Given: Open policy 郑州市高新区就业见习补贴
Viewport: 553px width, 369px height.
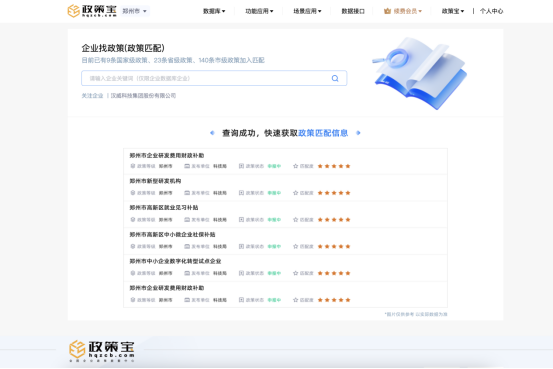Looking at the screenshot, I should click(164, 207).
